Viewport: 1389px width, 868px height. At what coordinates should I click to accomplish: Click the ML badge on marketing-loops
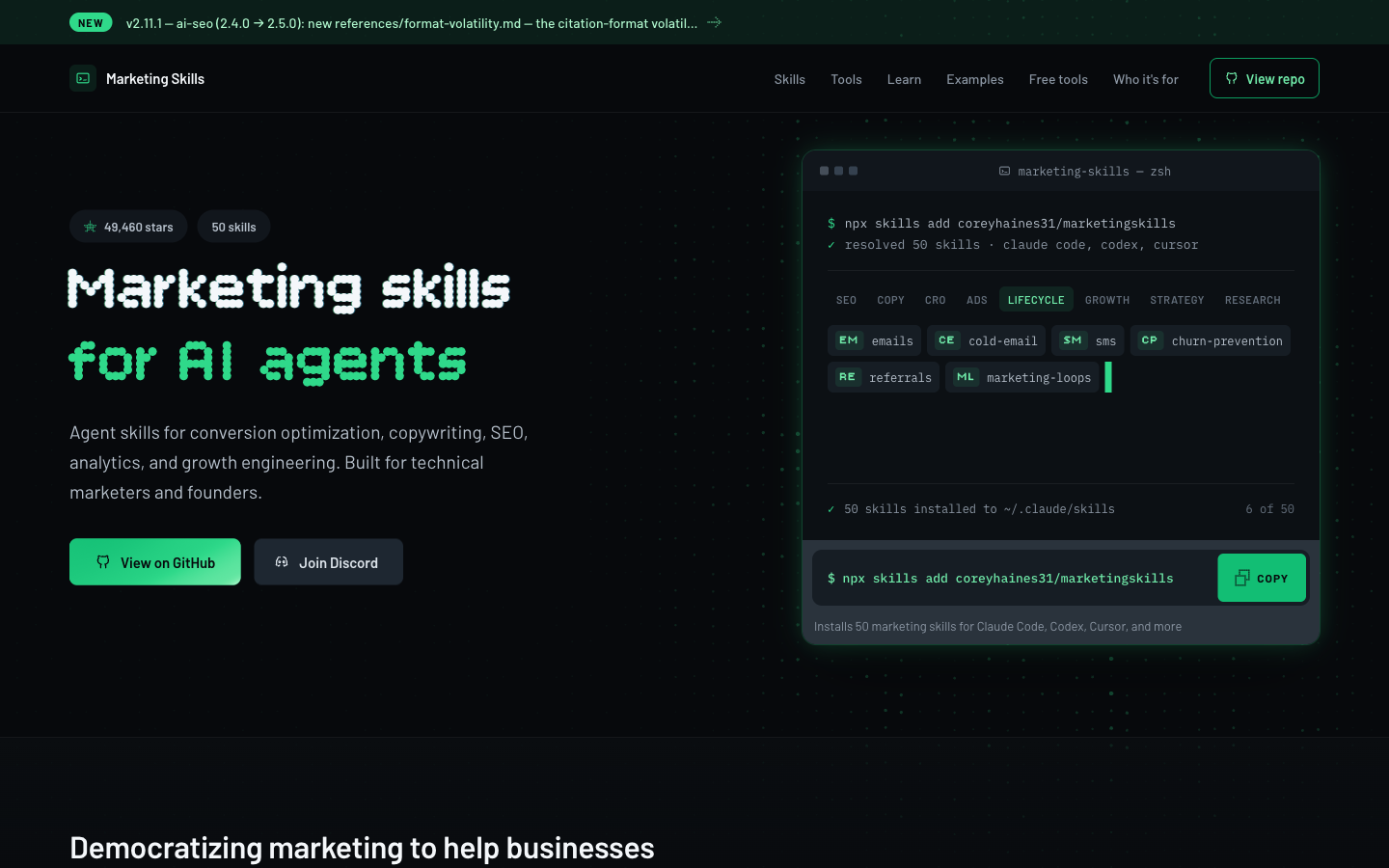click(966, 376)
